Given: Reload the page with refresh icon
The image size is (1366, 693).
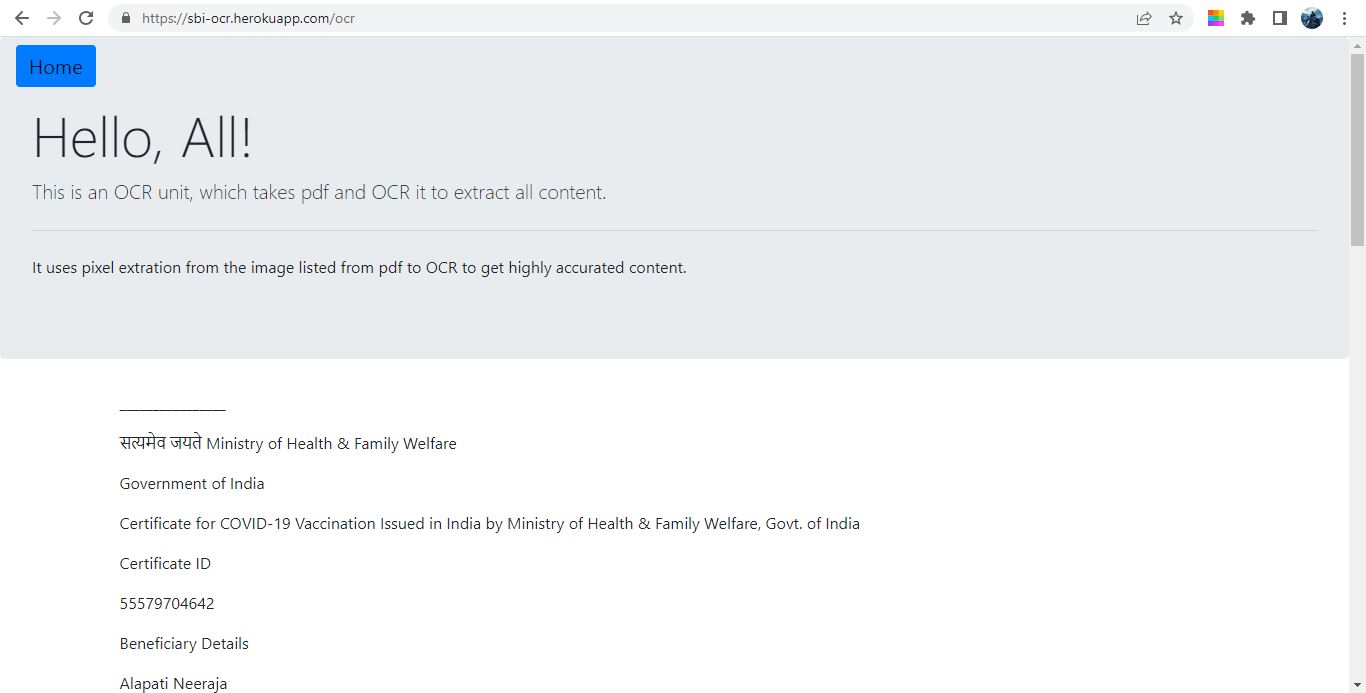Looking at the screenshot, I should [86, 18].
